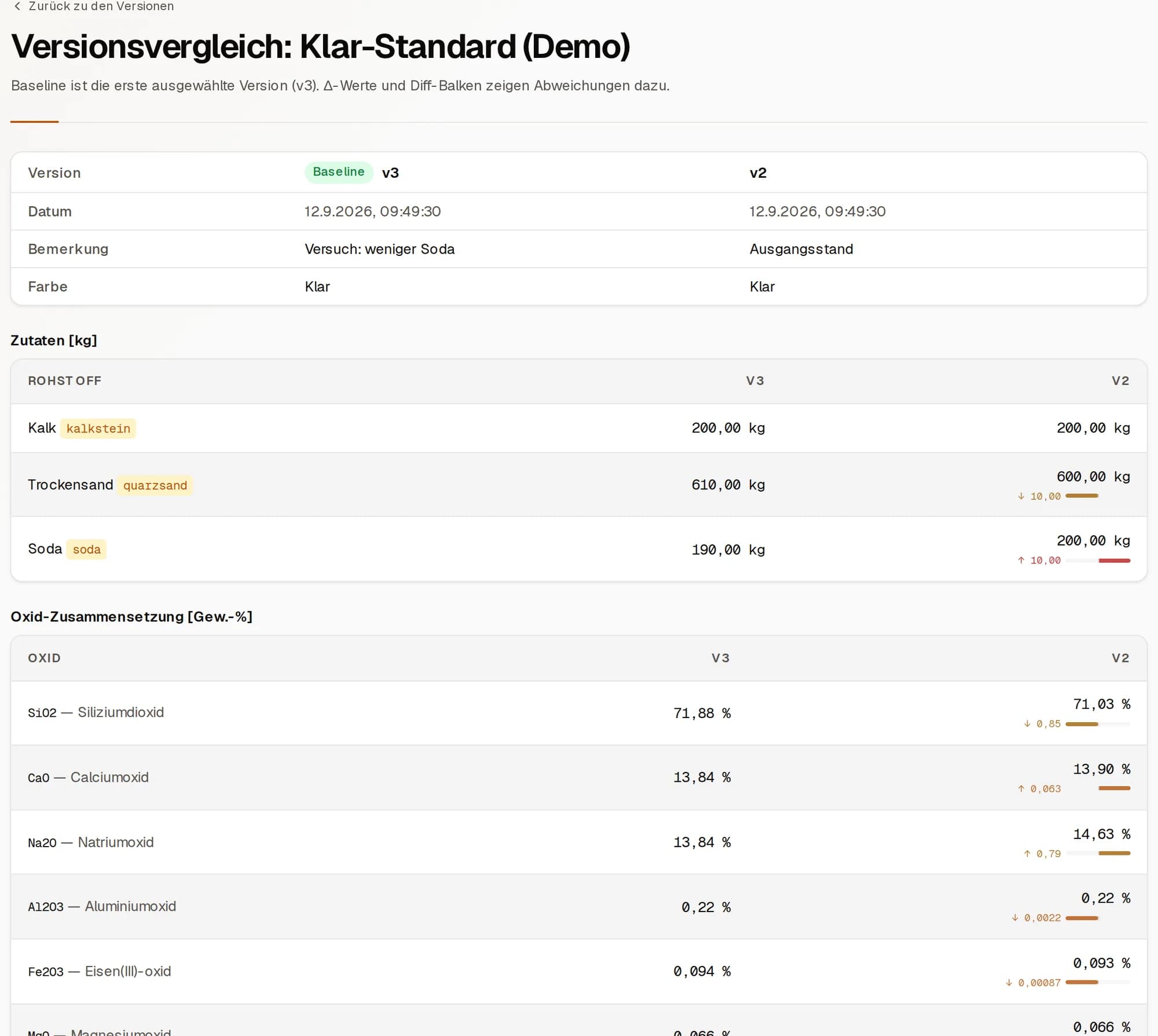Click the Na2O delta up-arrow icon
The image size is (1158, 1036).
(x=1027, y=854)
